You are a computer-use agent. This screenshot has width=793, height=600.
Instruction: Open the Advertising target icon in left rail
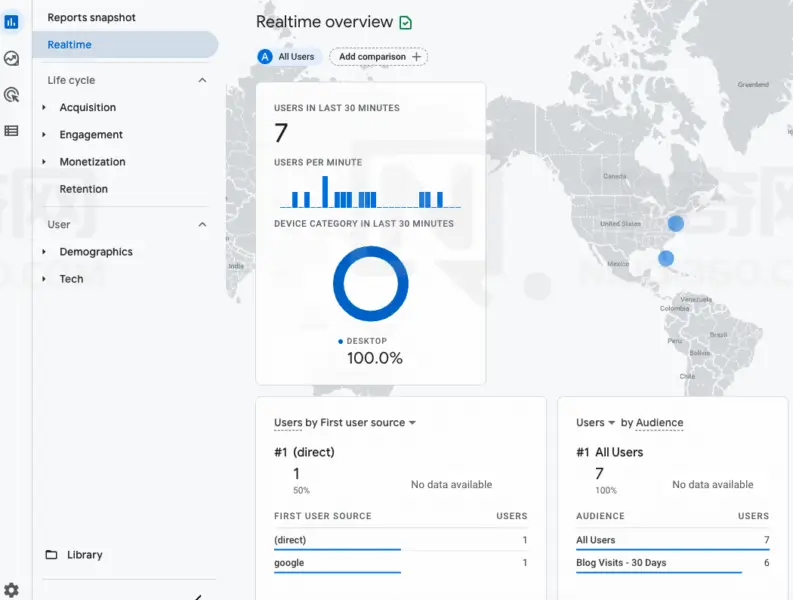coord(11,95)
